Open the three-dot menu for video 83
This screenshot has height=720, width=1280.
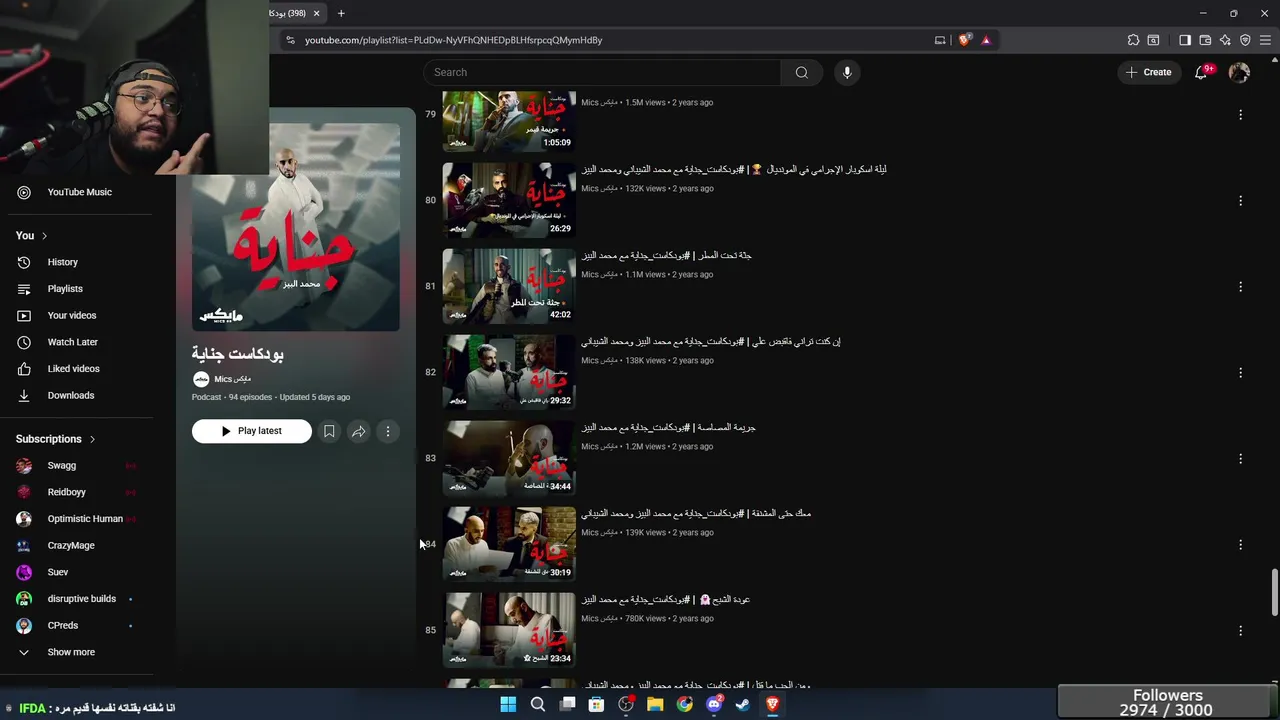tap(1240, 459)
